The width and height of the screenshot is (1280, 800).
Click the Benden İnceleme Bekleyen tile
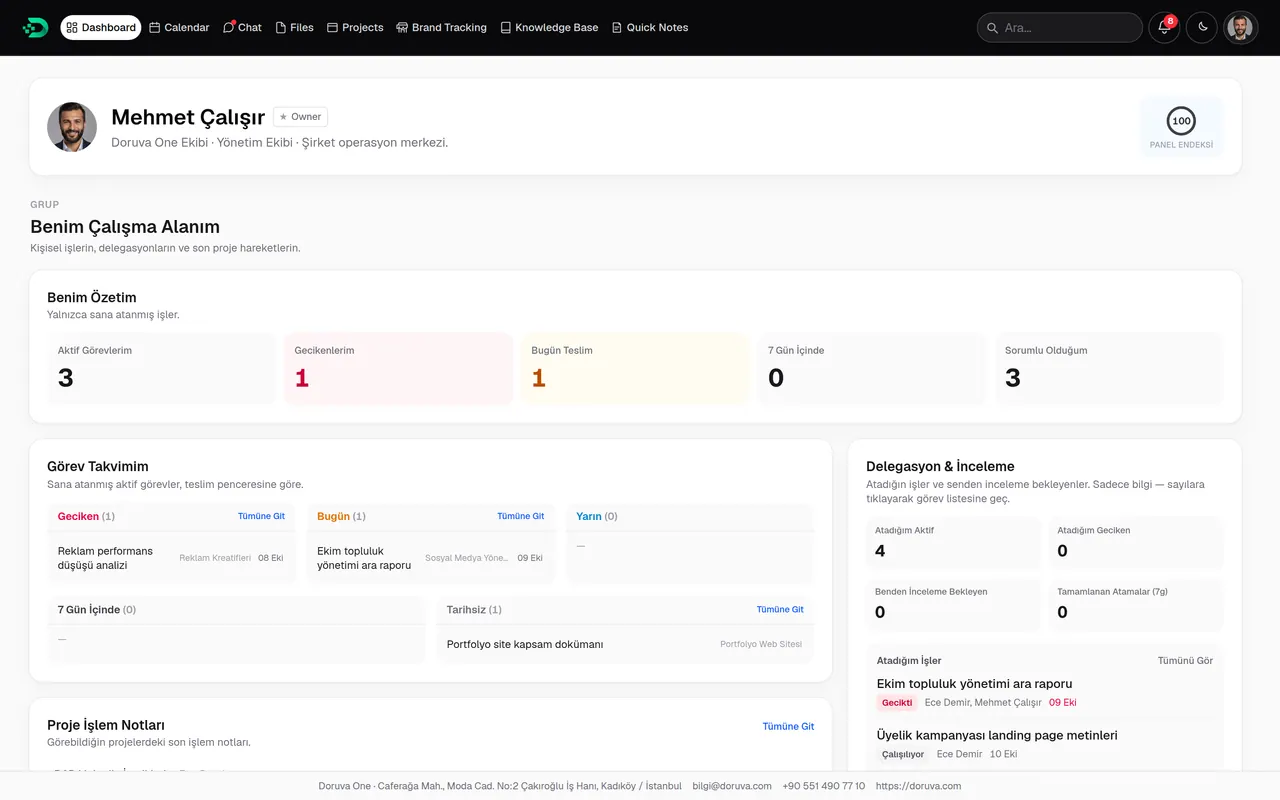pyautogui.click(x=954, y=603)
